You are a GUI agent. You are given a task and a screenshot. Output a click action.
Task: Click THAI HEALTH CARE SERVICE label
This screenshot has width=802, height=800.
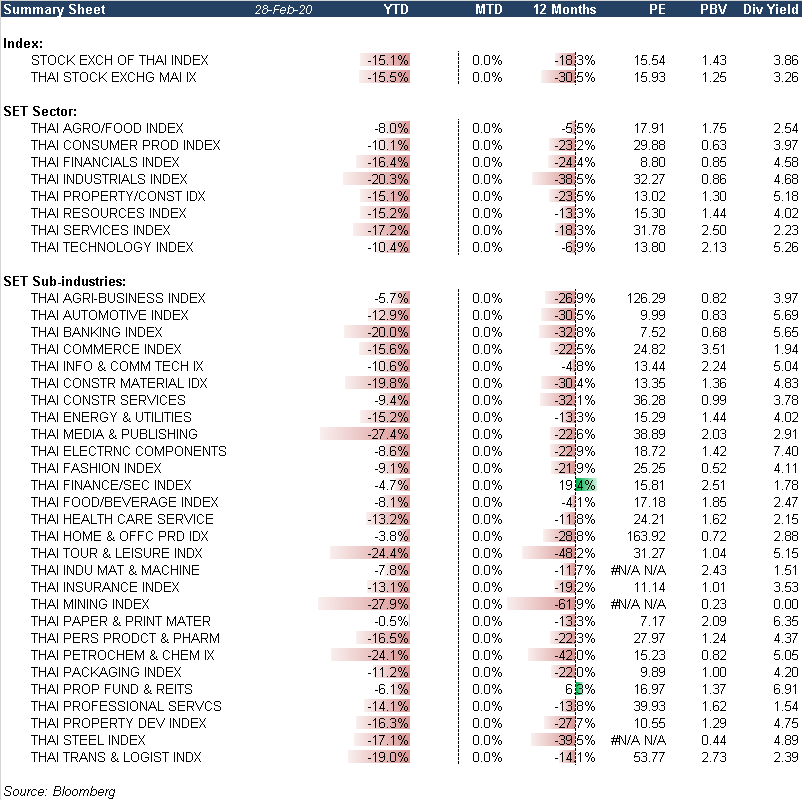pos(122,519)
